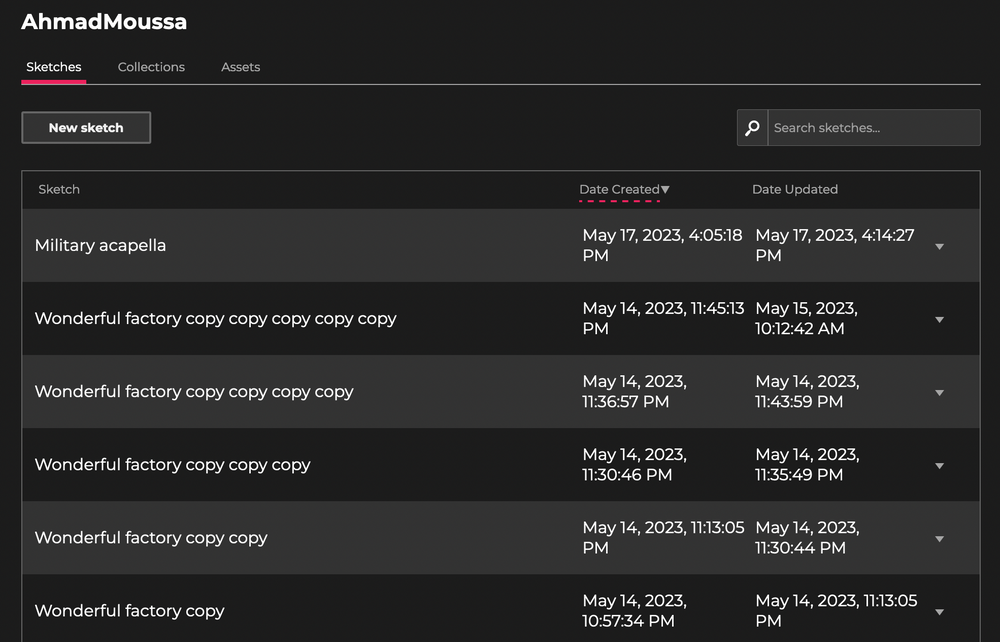Screen dimensions: 1000x642
Task: Open the Military acapella sketch
Action: point(100,245)
